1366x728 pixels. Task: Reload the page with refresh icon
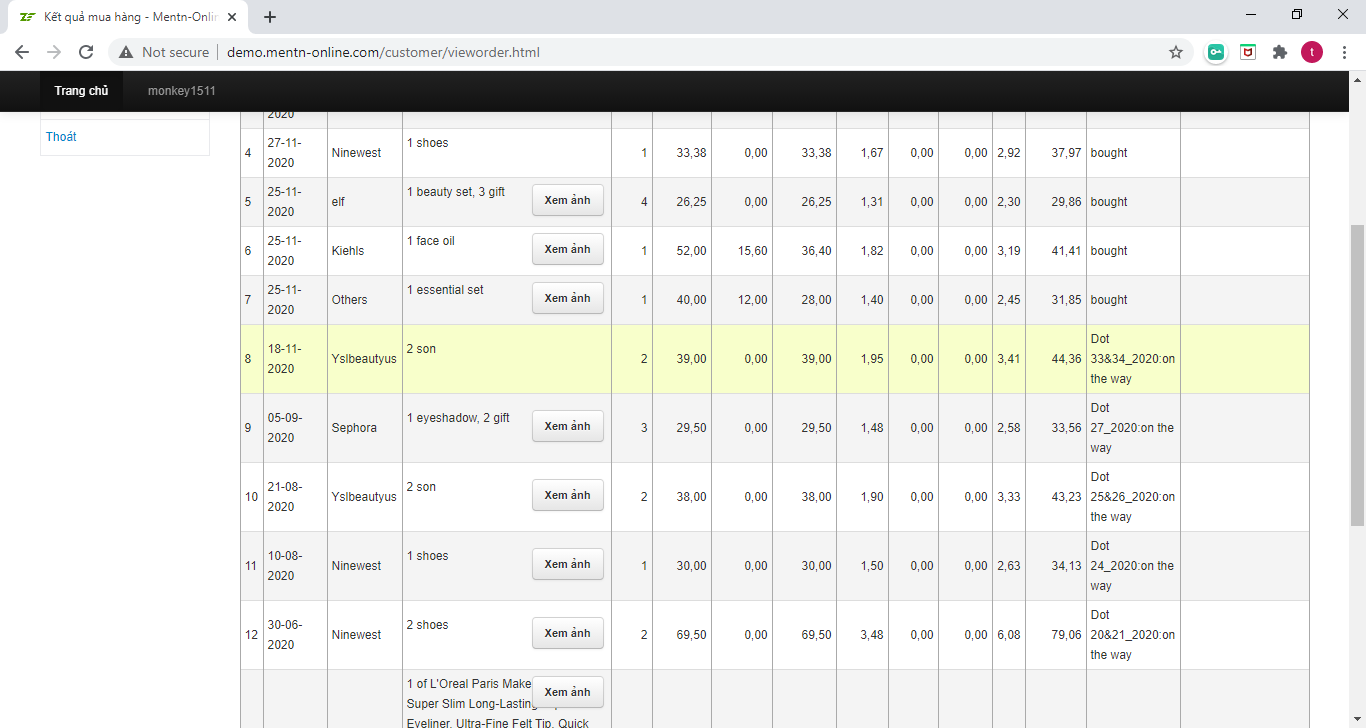coord(86,52)
